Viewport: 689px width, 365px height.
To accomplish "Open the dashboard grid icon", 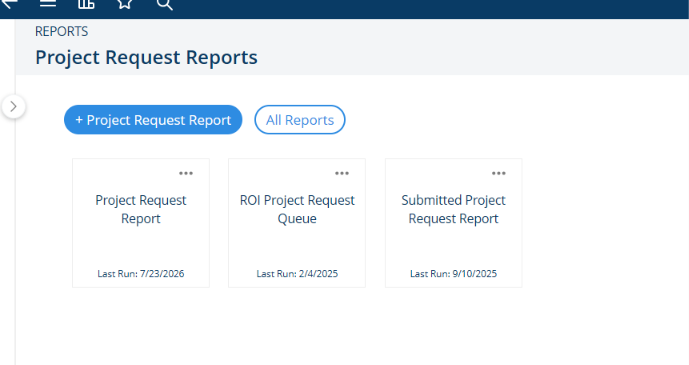I will (x=86, y=4).
